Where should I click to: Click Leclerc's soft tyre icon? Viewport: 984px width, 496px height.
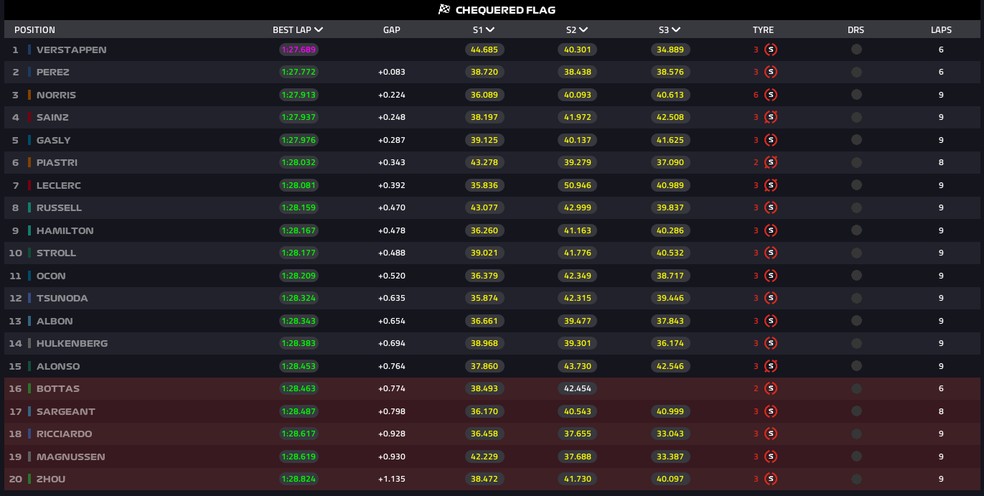click(771, 185)
